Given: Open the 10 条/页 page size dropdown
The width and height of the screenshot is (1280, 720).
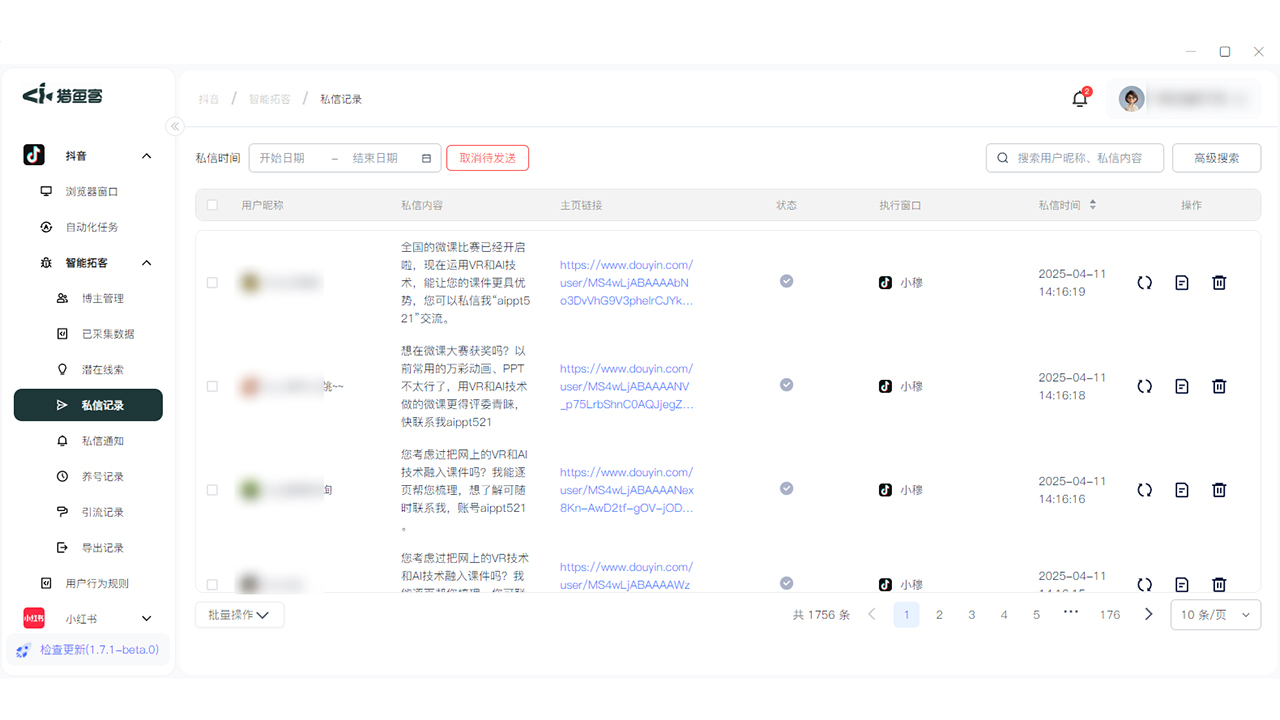Looking at the screenshot, I should coord(1215,615).
